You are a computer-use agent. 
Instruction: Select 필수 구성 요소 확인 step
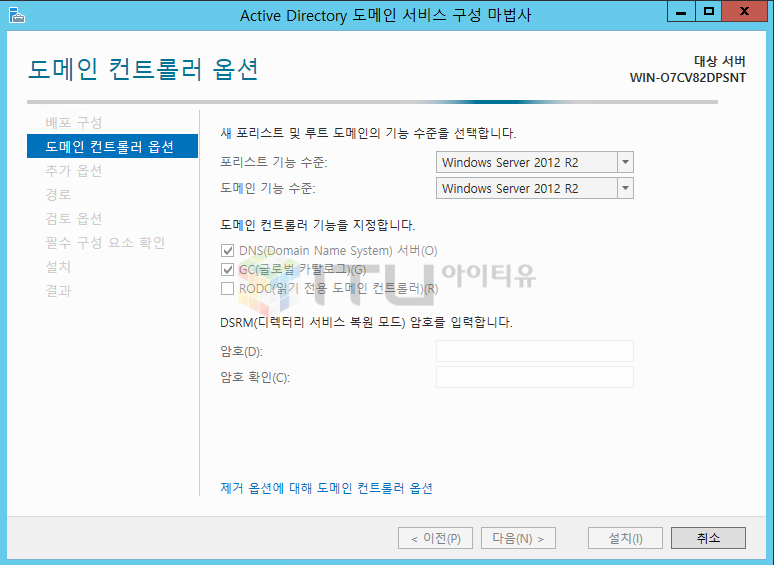pos(105,242)
